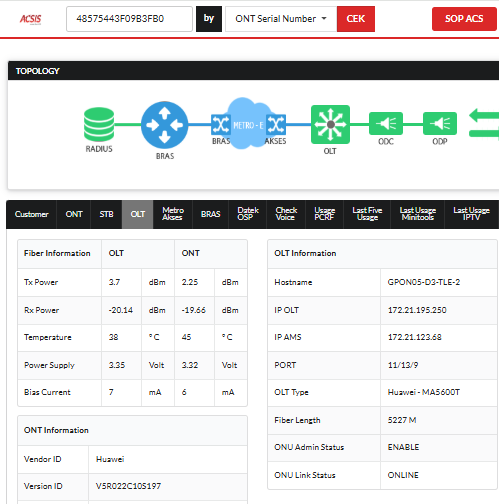Click the hostname GPON05-D3-TLE-2

point(424,282)
